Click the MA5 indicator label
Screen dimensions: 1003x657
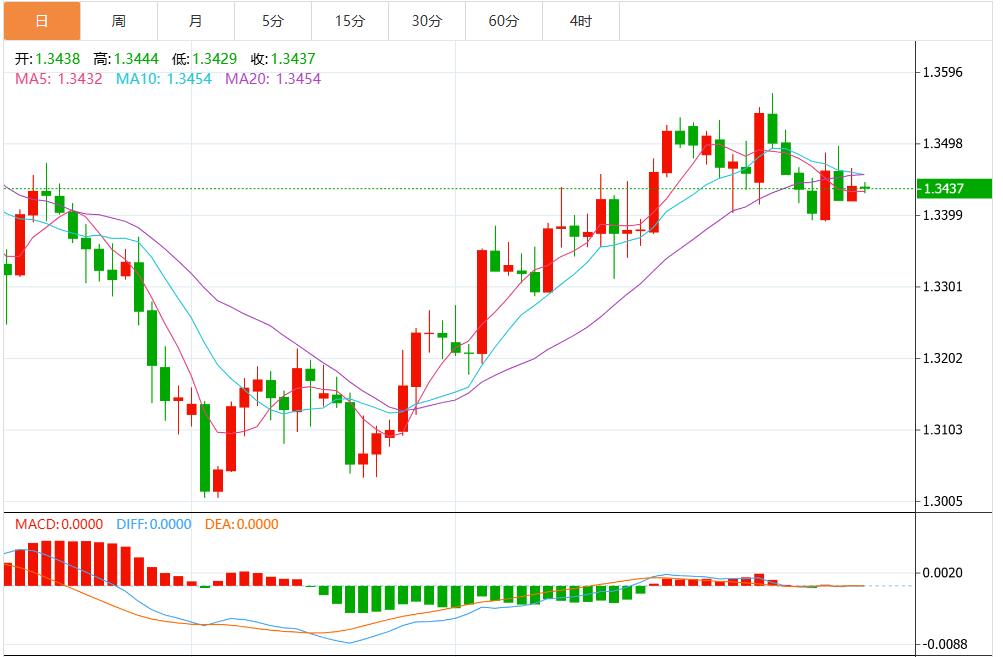59,78
